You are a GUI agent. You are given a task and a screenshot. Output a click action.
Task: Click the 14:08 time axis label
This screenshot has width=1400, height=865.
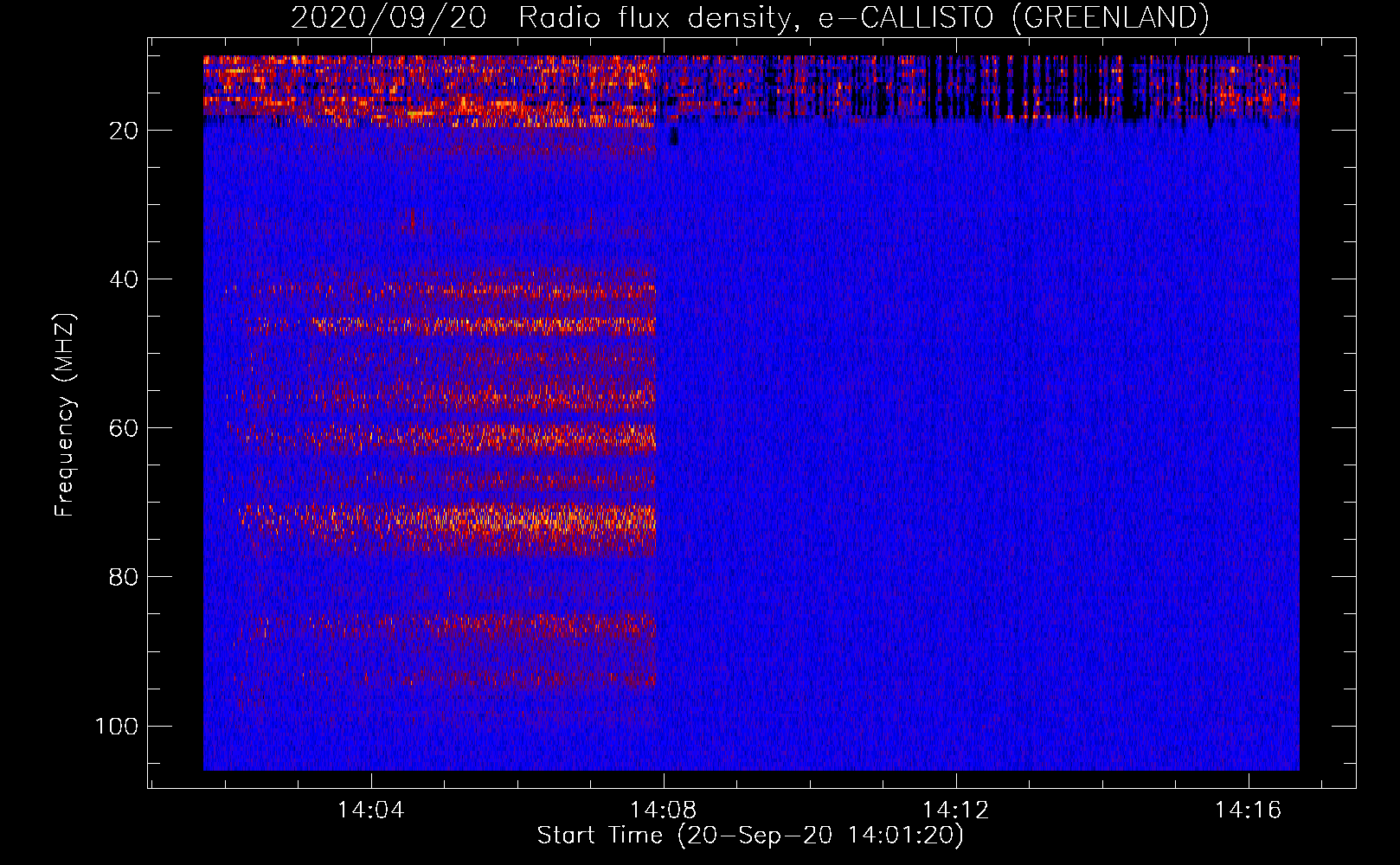[664, 811]
